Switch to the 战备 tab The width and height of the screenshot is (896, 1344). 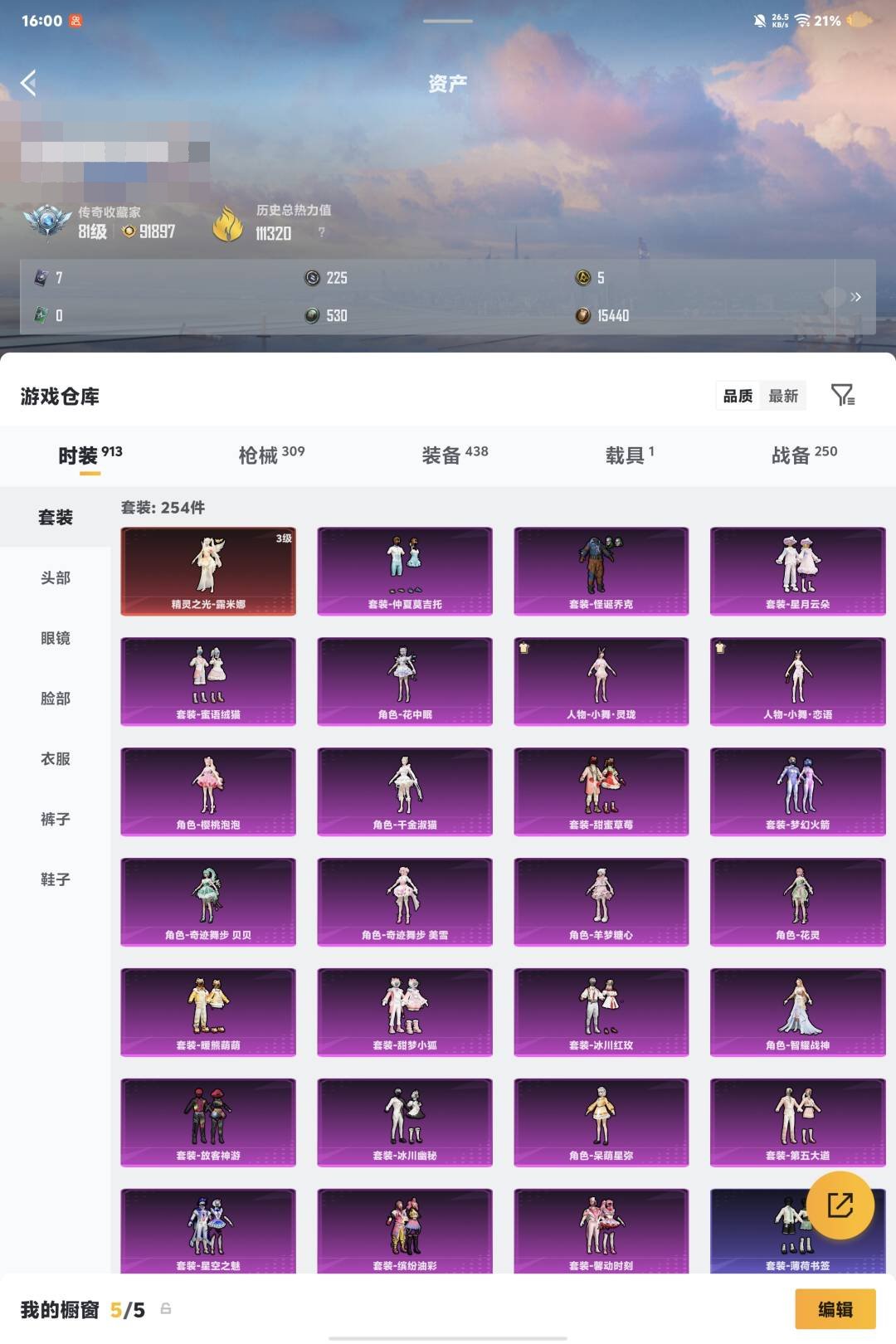point(804,455)
